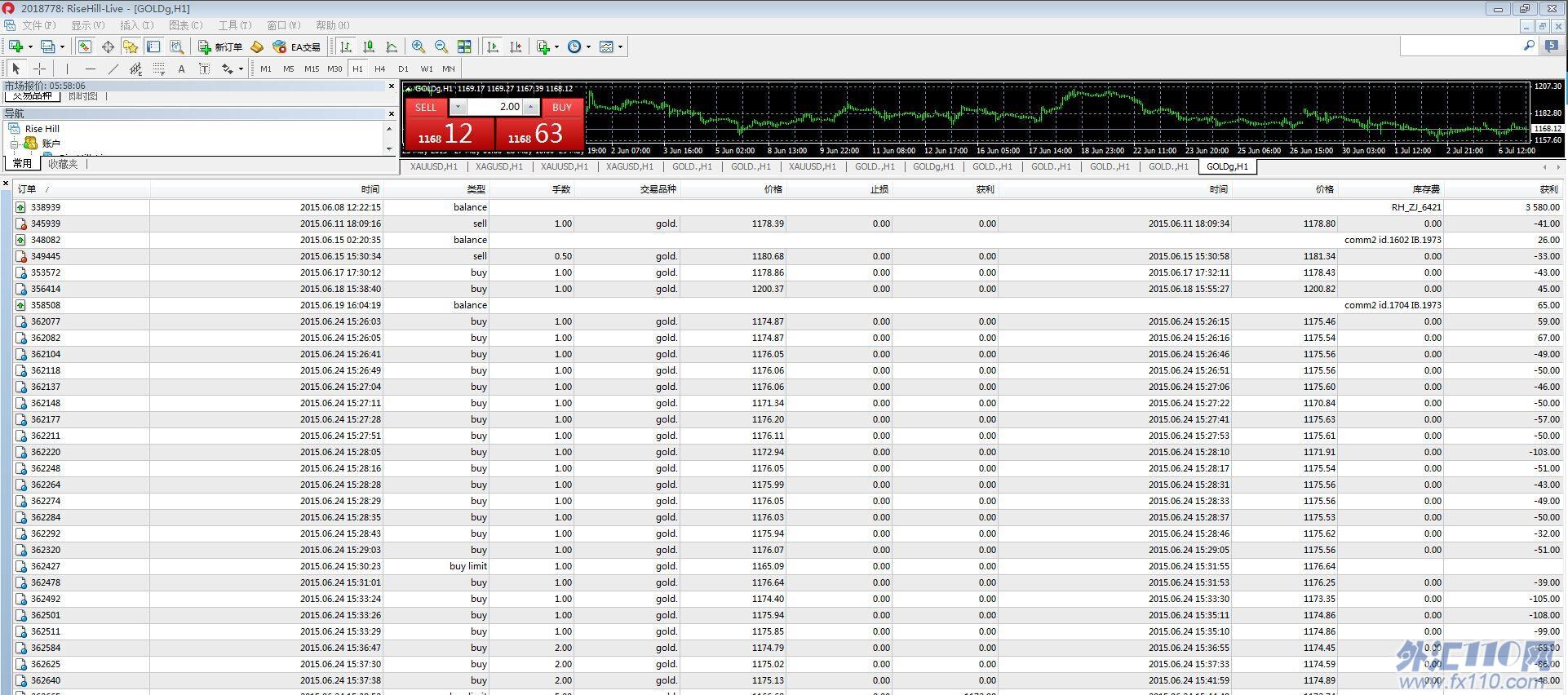This screenshot has height=695, width=1568.
Task: Open MetaEditor via the yellow book icon
Action: pos(257,46)
